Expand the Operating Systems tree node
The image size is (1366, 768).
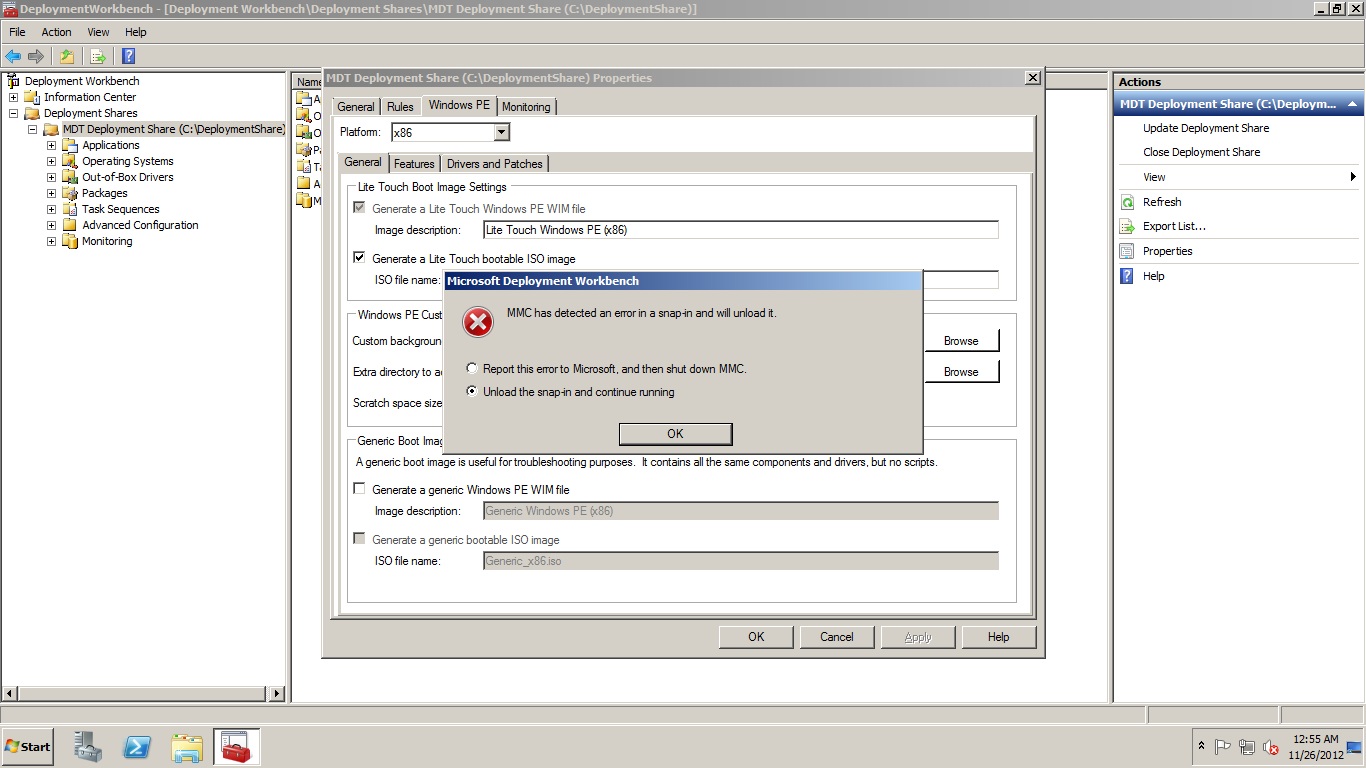click(51, 161)
